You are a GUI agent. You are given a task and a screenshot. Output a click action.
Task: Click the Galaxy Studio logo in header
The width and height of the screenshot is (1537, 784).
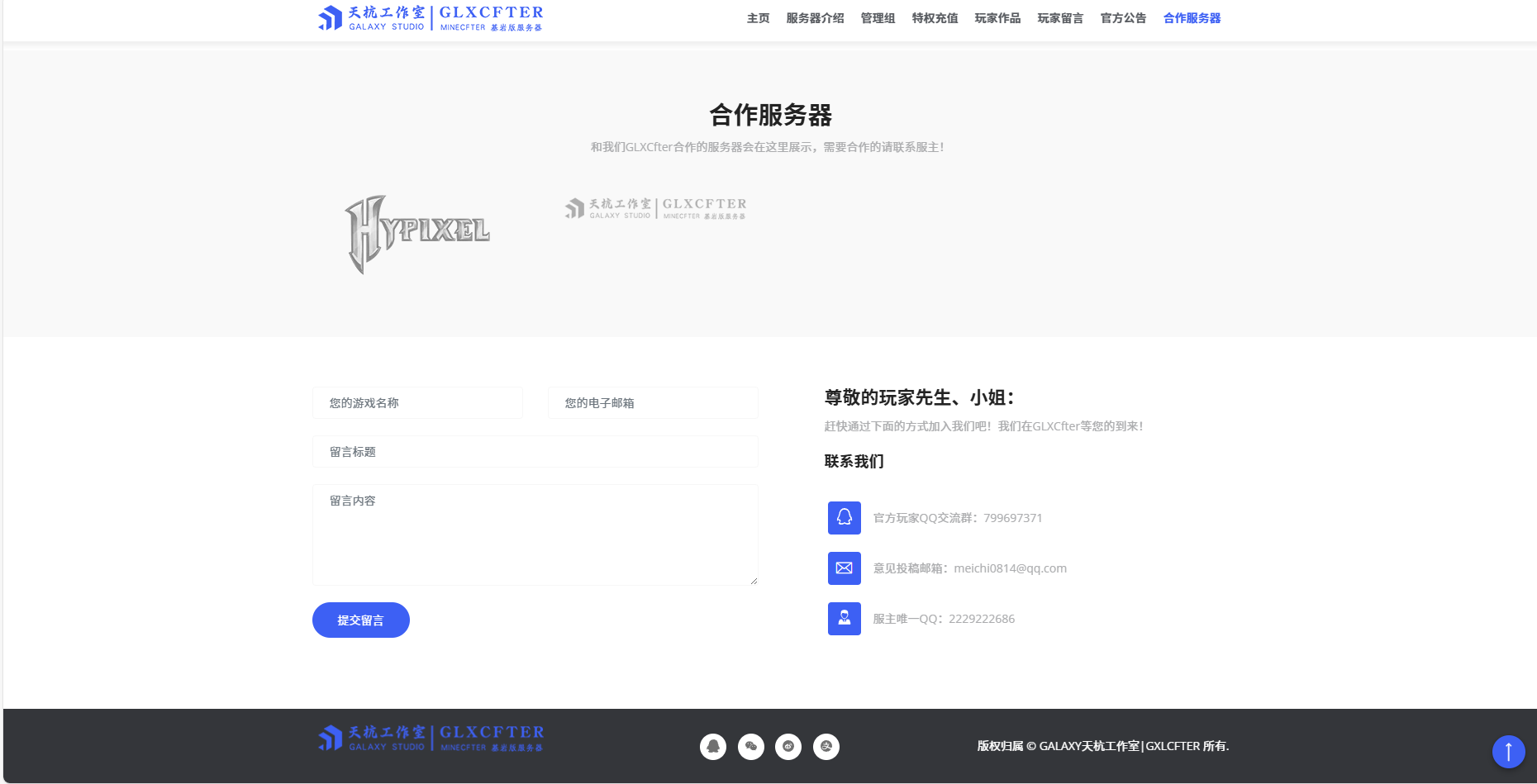[431, 18]
